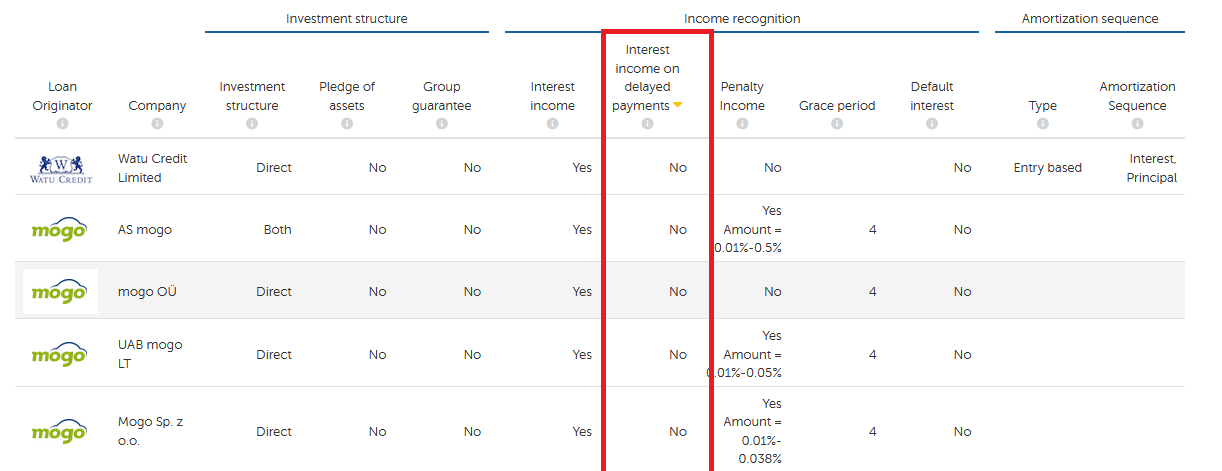Click the mogo OÜ logo thumbnail

click(x=61, y=292)
